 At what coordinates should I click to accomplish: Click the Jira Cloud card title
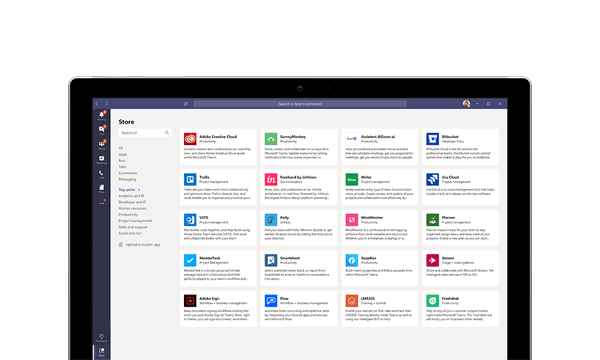coord(450,177)
